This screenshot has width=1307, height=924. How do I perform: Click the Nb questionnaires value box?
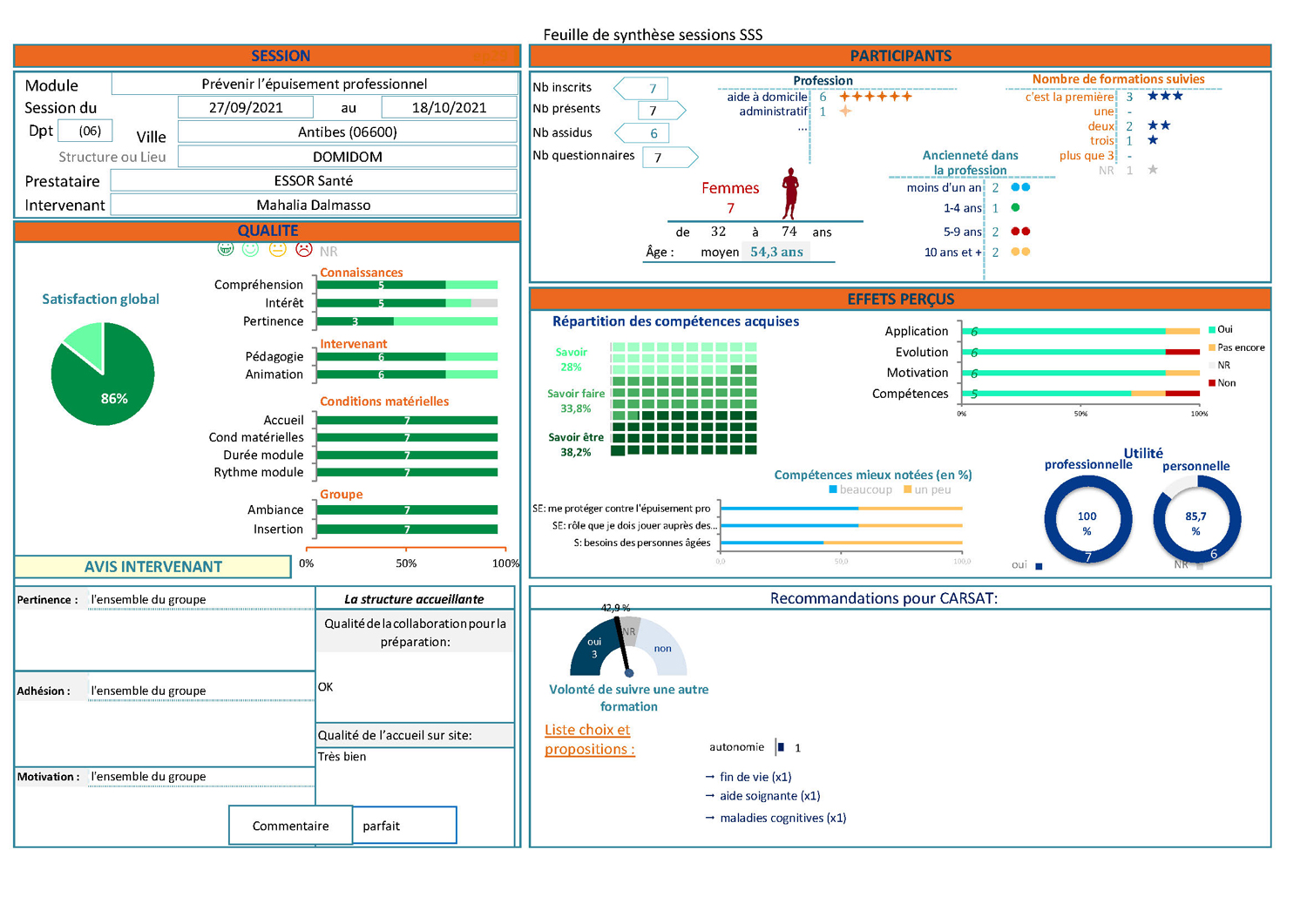(x=671, y=158)
